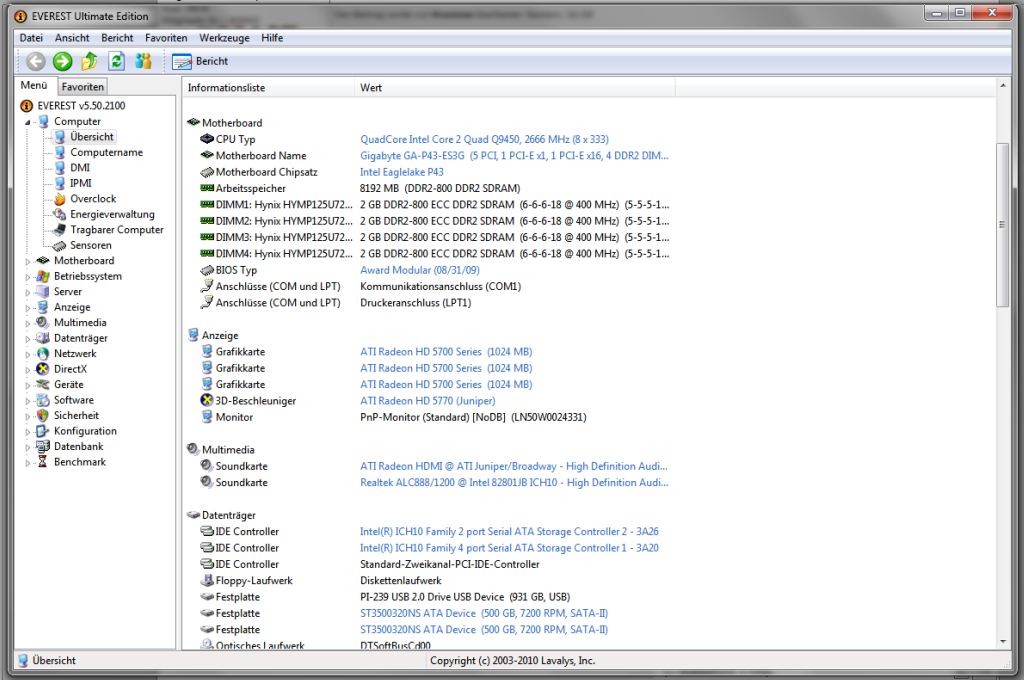Viewport: 1024px width, 680px height.
Task: Open the Datei menu
Action: coord(31,38)
